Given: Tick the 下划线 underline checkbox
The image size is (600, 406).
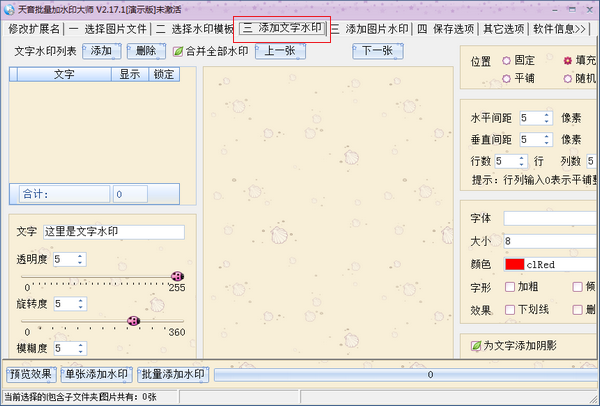Looking at the screenshot, I should [510, 310].
